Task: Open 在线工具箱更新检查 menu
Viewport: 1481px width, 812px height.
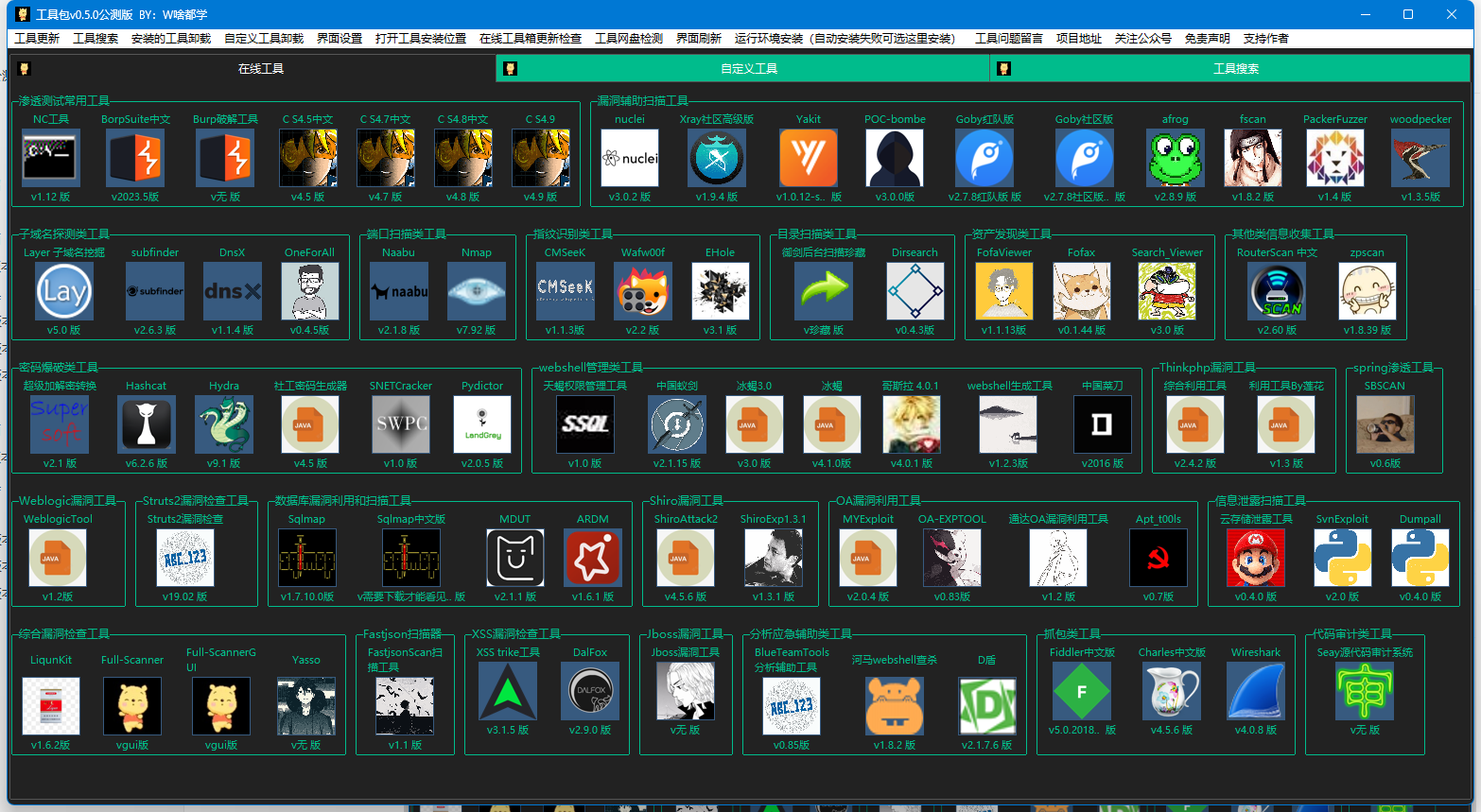Action: click(x=531, y=39)
